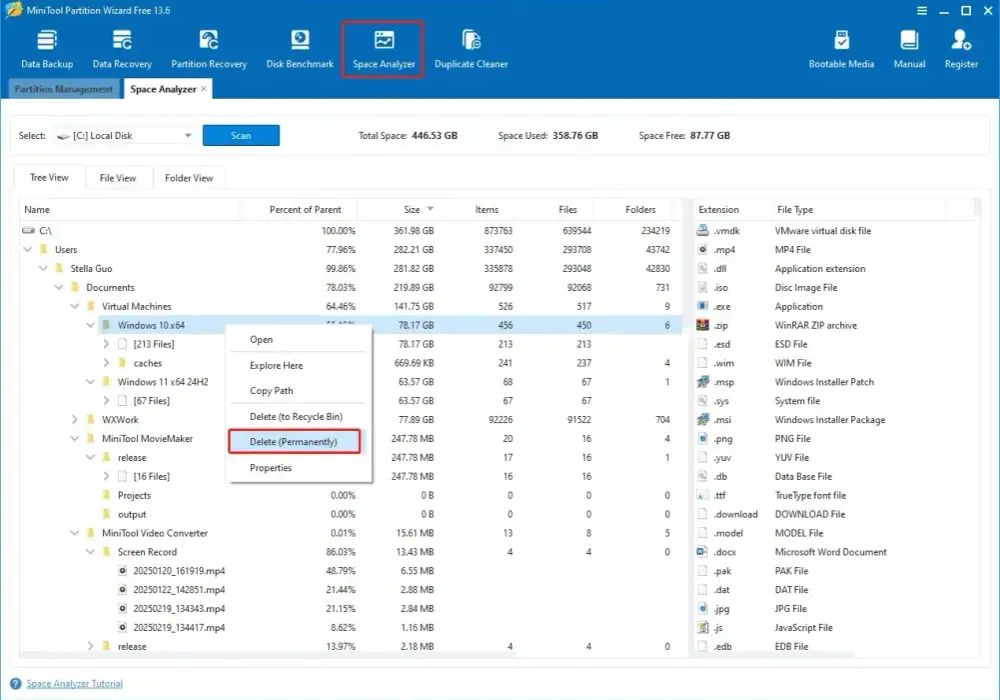
Task: Launch Data Recovery from the toolbar
Action: [122, 48]
